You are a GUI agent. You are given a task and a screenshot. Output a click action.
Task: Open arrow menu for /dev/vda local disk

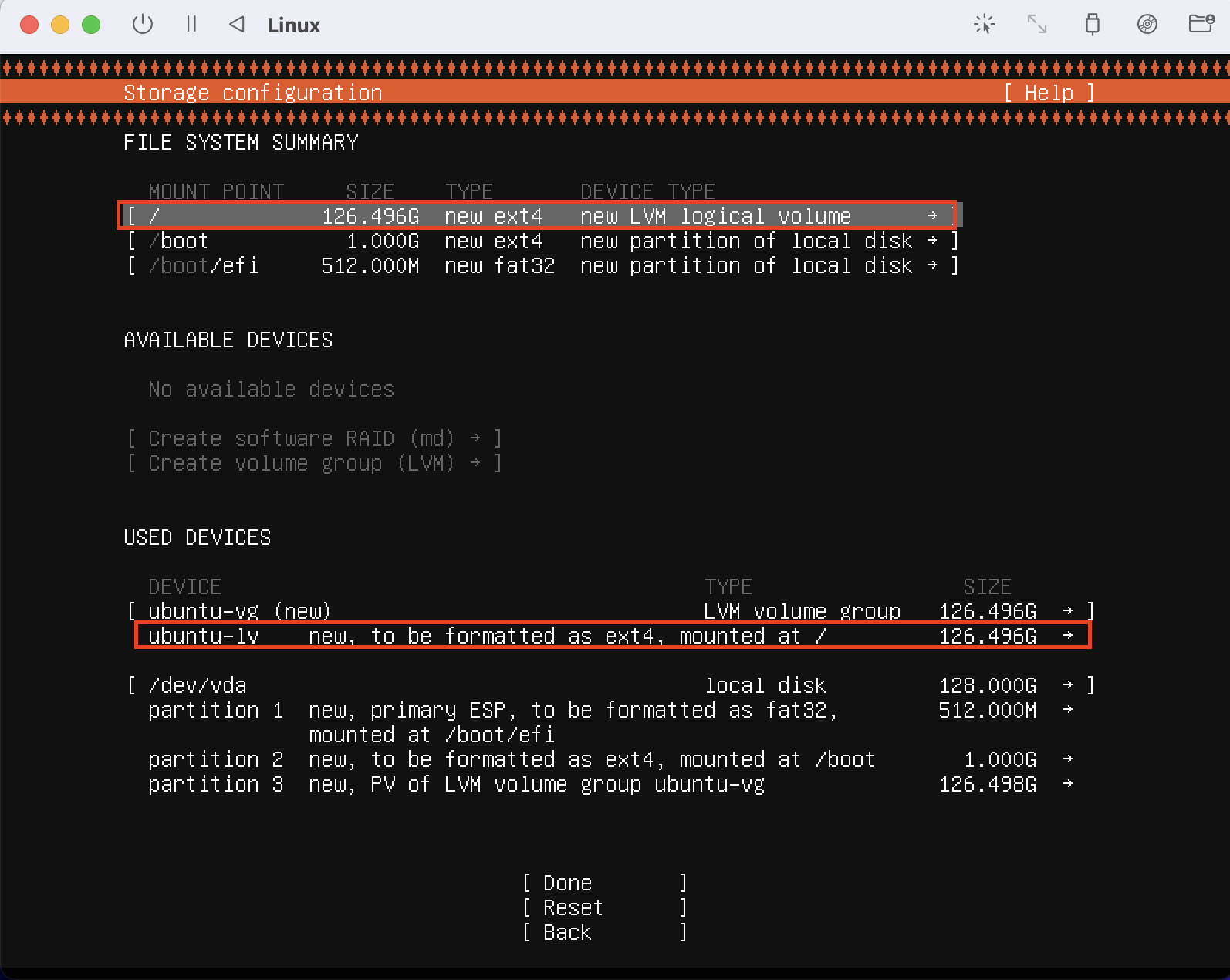[1068, 685]
